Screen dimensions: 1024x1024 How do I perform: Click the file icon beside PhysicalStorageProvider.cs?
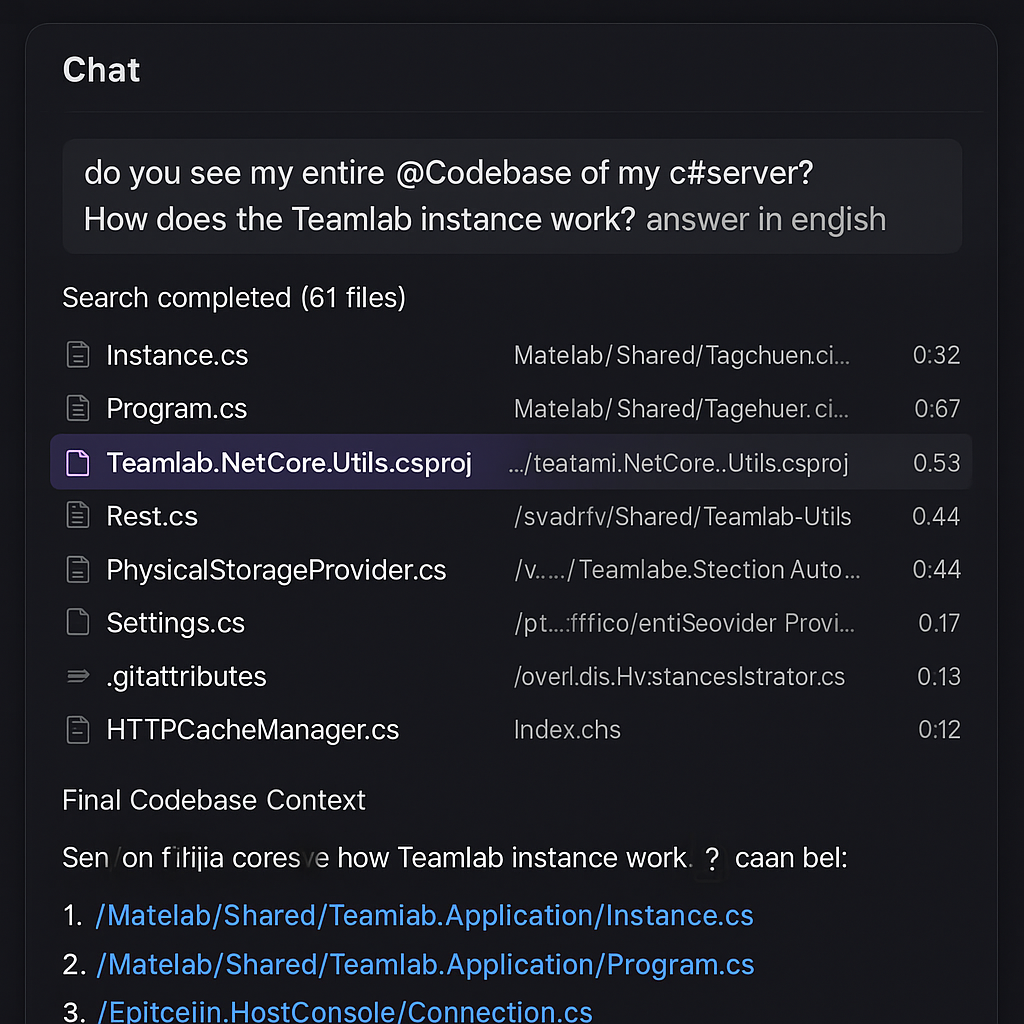[78, 569]
